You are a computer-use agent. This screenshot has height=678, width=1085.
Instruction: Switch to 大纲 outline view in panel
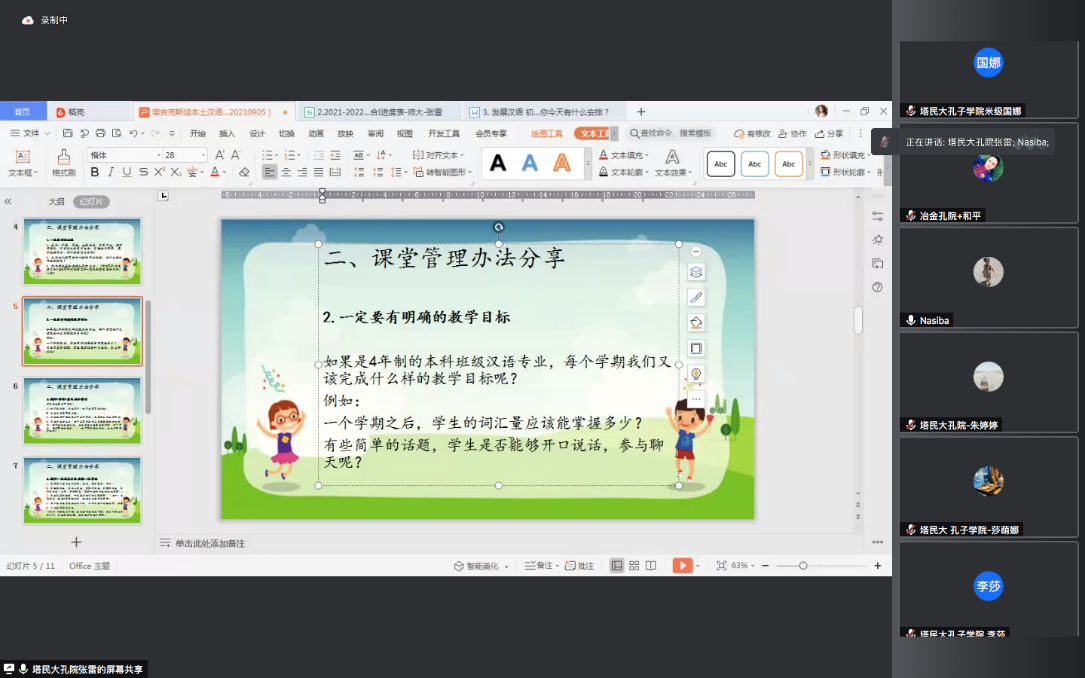click(57, 202)
